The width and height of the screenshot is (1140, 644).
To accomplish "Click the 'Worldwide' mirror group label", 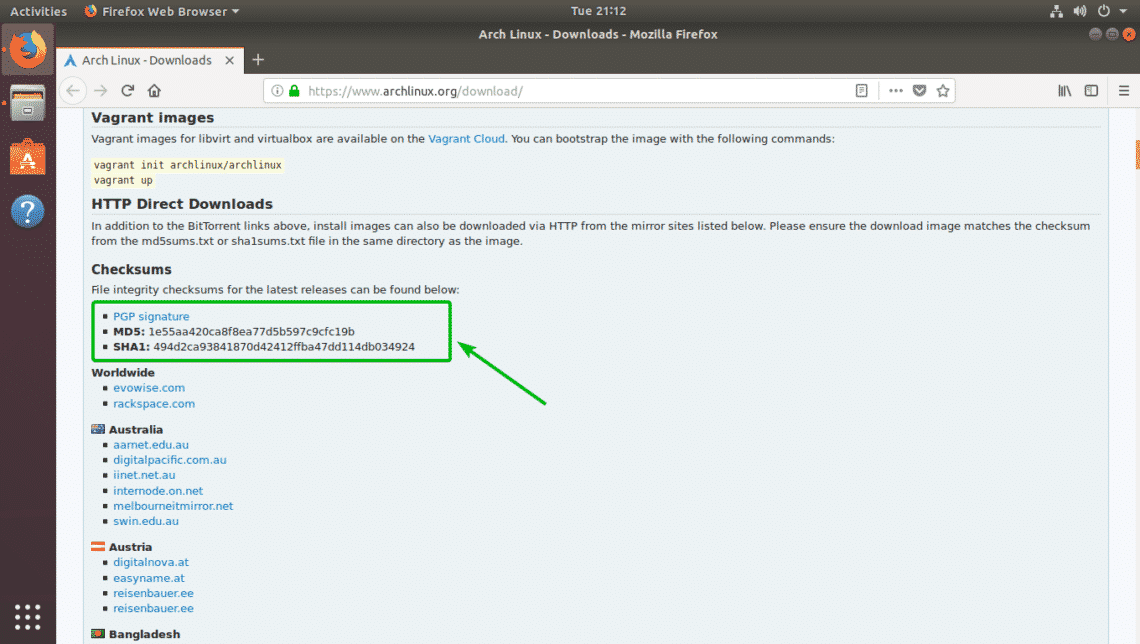I will [x=123, y=373].
